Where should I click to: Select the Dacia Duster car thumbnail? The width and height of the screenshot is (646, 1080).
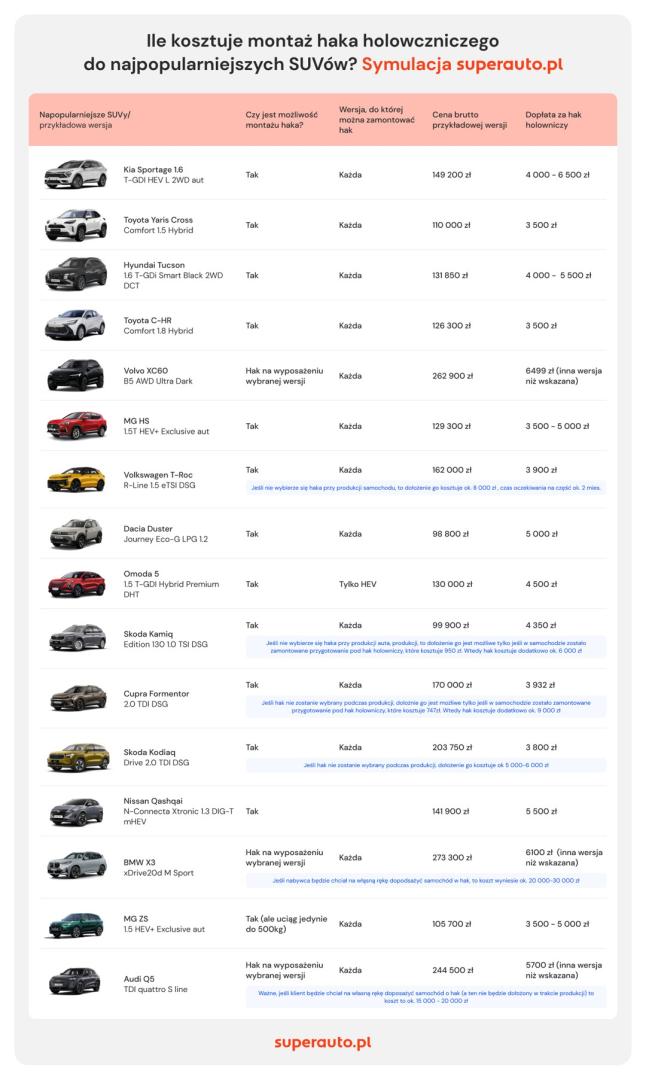(76, 534)
